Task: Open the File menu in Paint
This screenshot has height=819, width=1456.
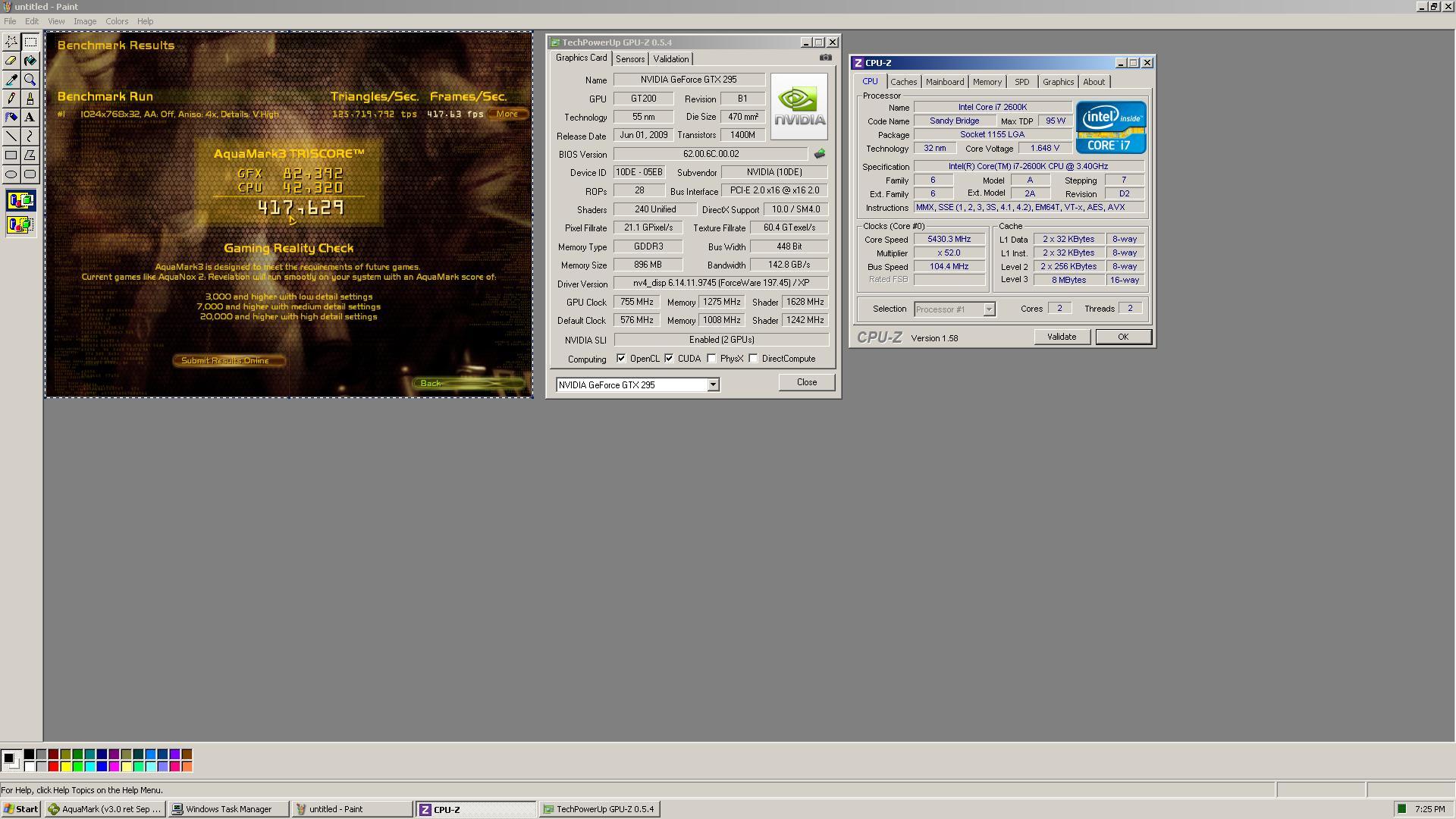Action: click(10, 21)
